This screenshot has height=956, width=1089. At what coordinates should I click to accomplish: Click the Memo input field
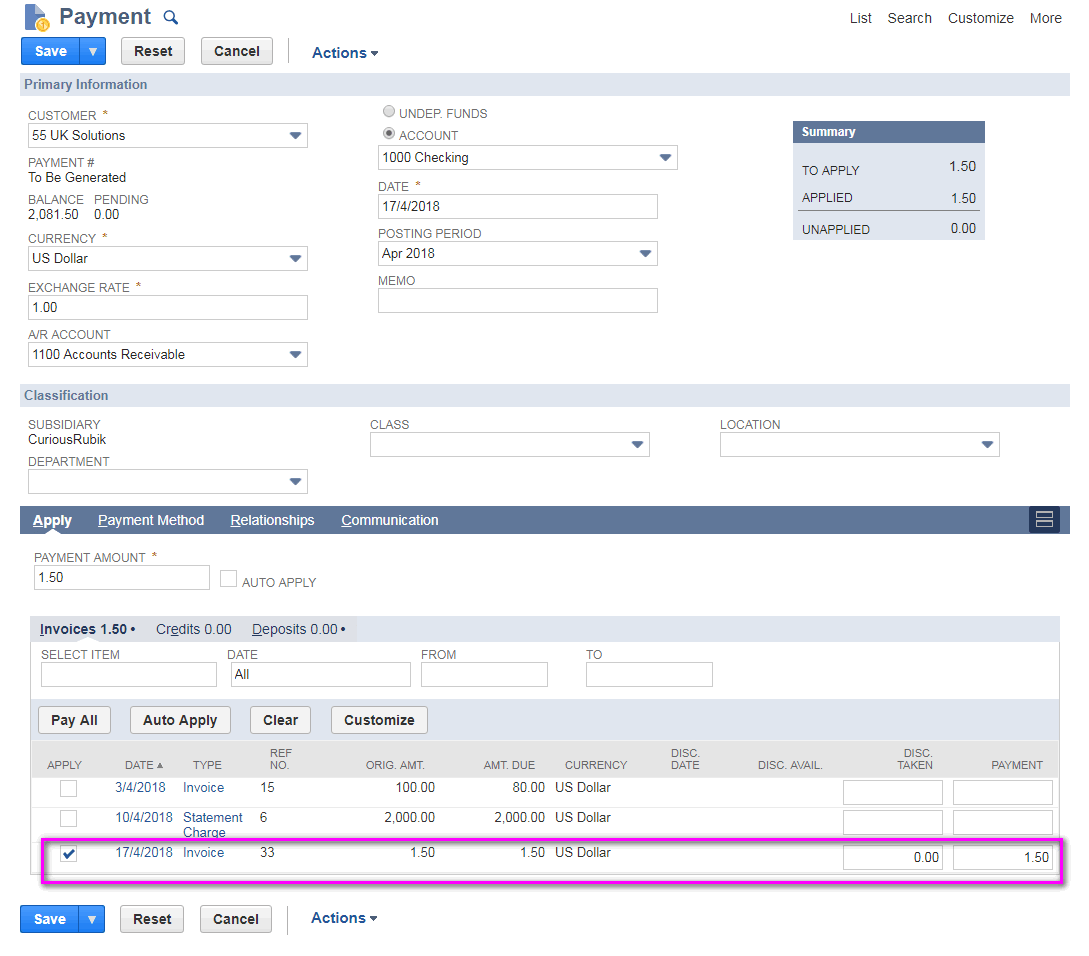(517, 300)
